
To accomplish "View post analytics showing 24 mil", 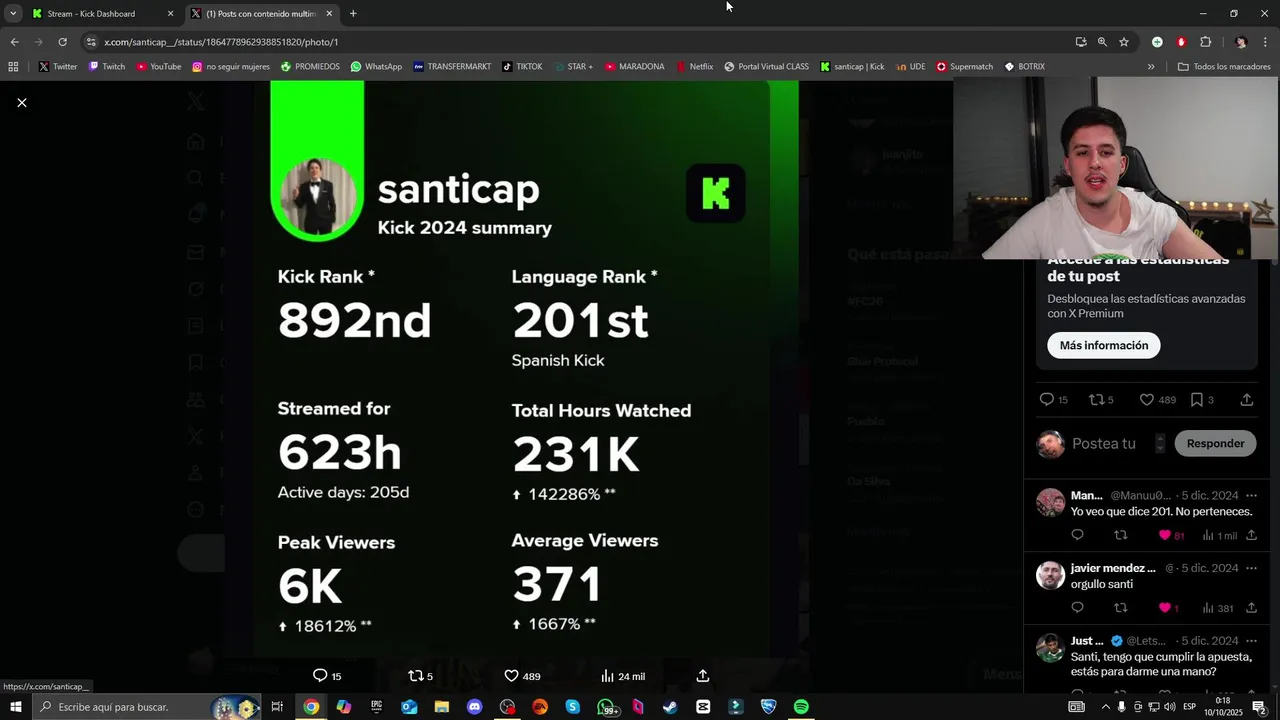I will pyautogui.click(x=623, y=676).
